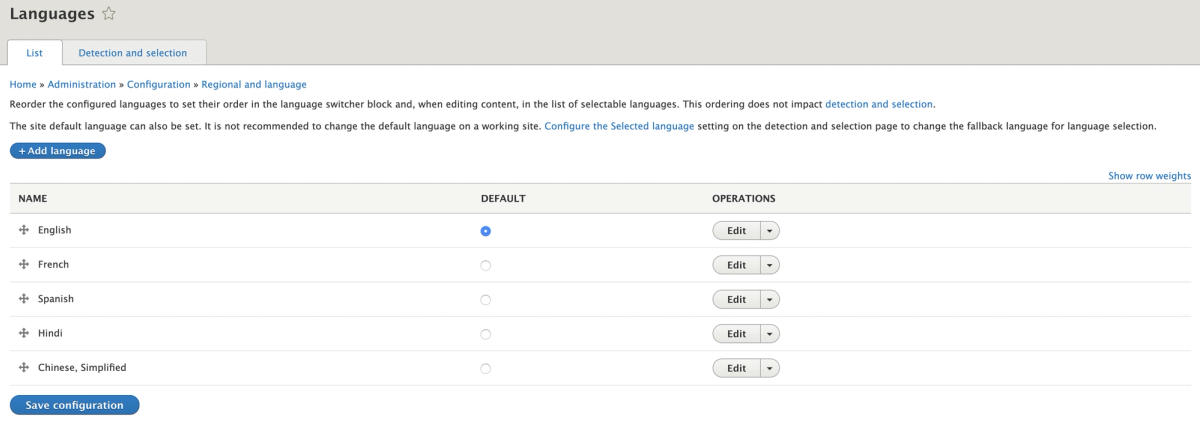Grab the drag handle for Spanish row
The image size is (1200, 428).
(x=24, y=298)
